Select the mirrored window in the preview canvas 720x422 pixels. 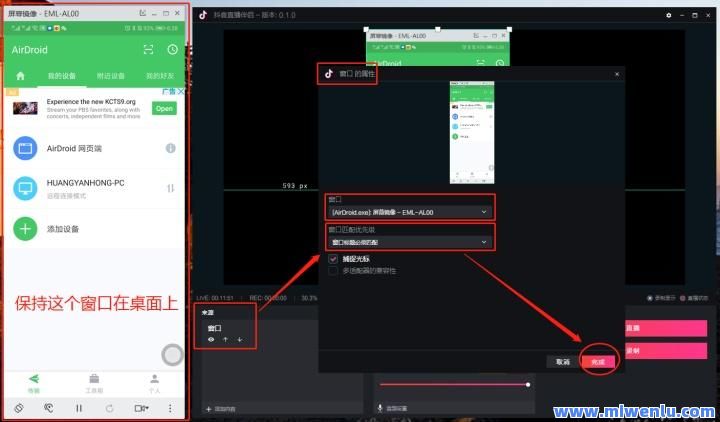click(x=438, y=47)
